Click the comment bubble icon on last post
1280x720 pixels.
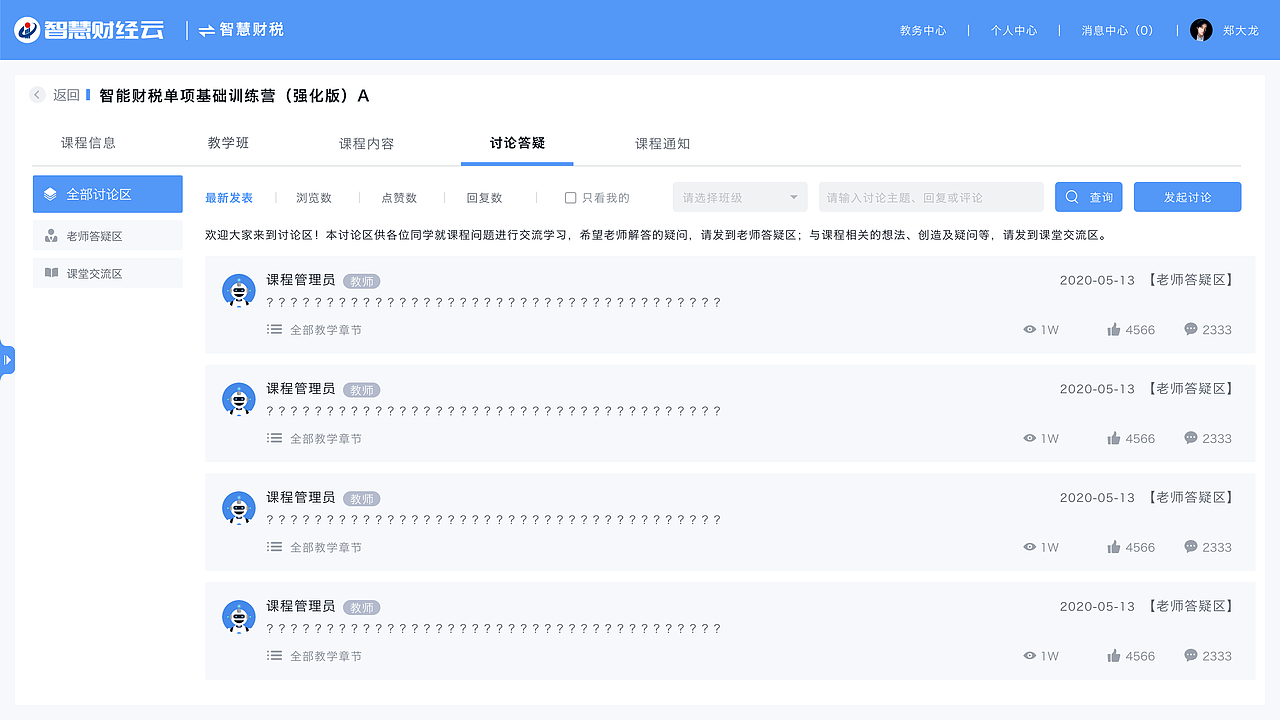coord(1189,656)
